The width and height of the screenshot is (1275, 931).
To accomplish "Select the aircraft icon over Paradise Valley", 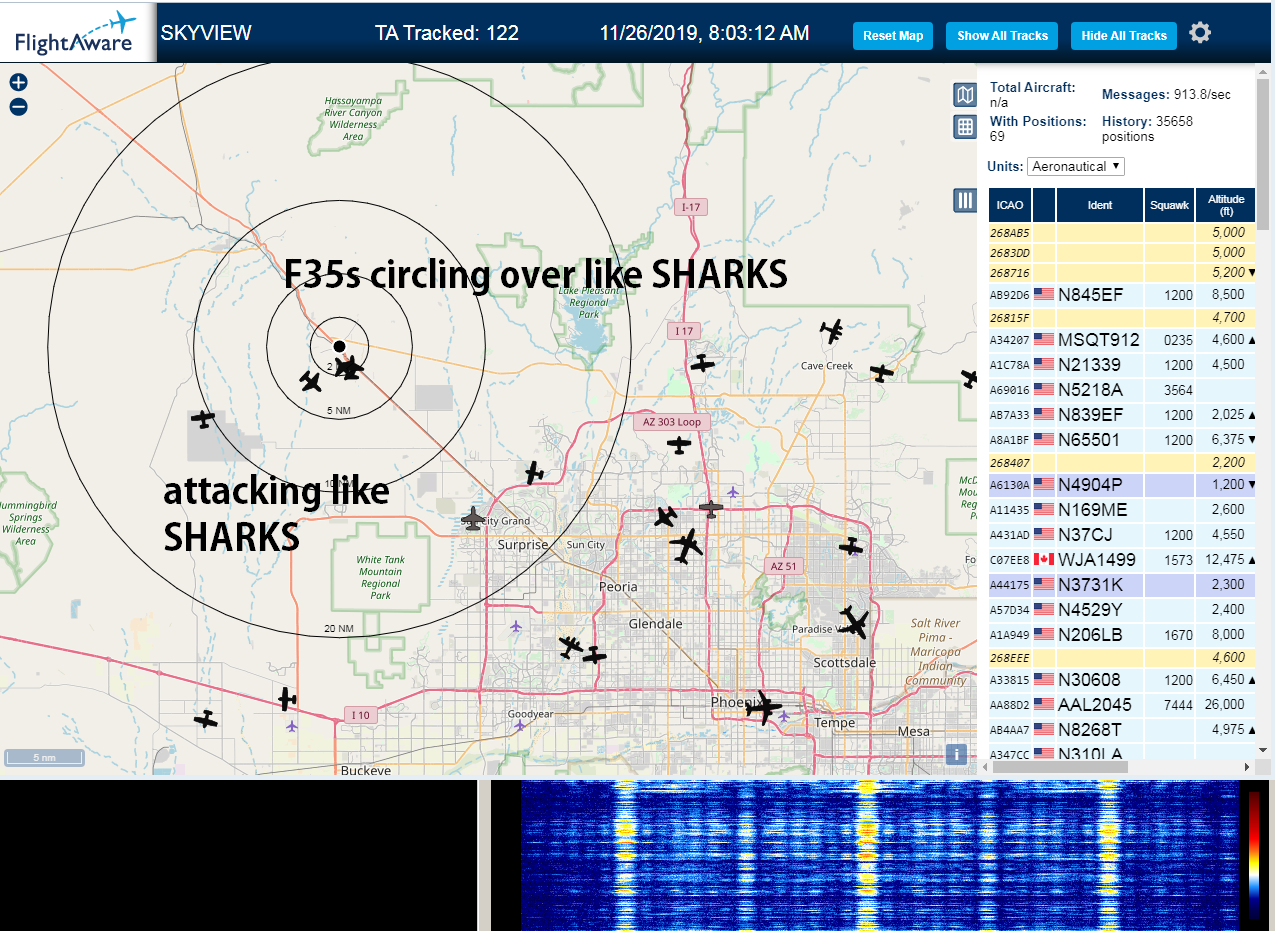I will tap(855, 622).
